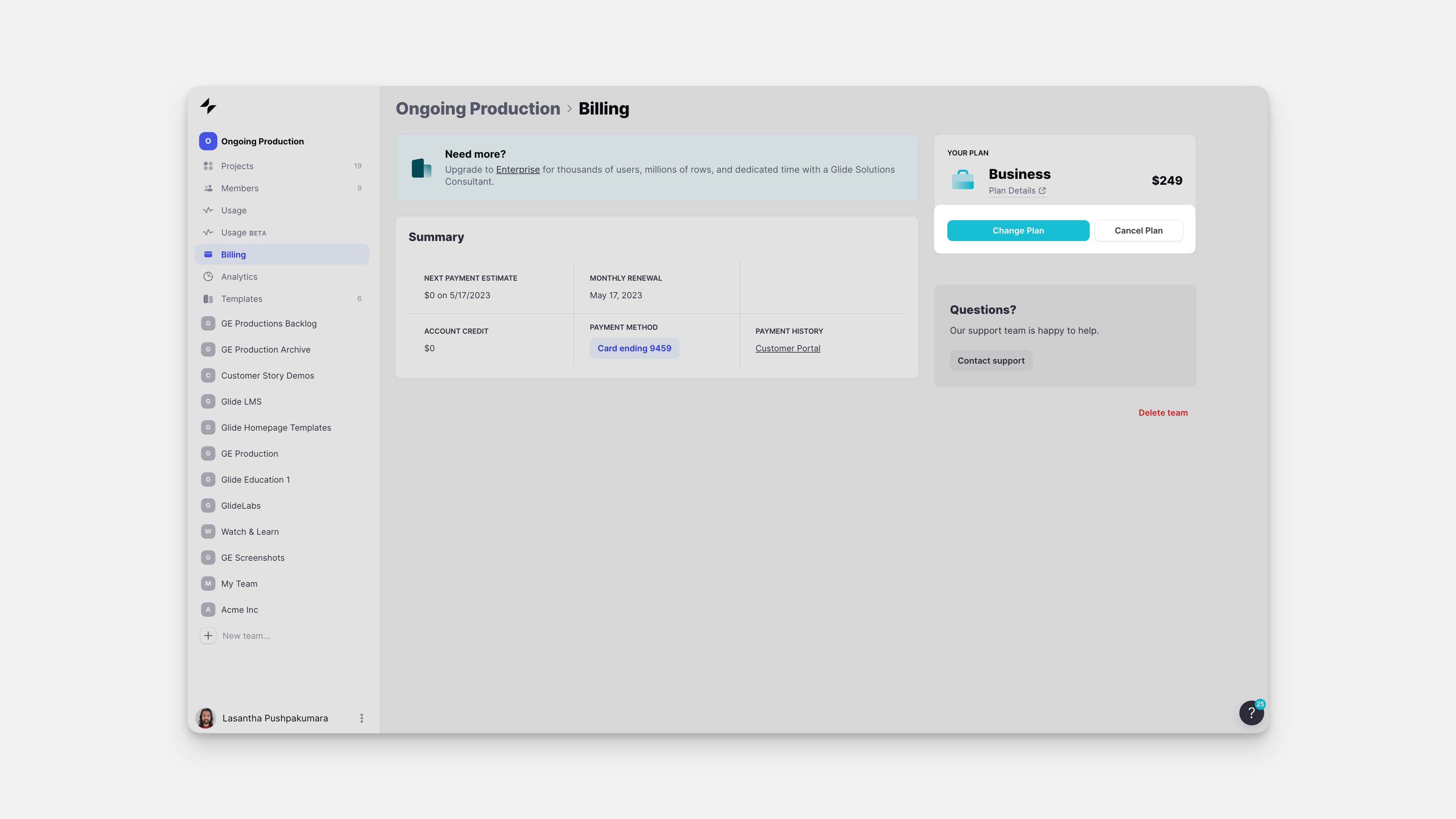The width and height of the screenshot is (1456, 819).
Task: Open the user options three-dot menu
Action: 362,718
